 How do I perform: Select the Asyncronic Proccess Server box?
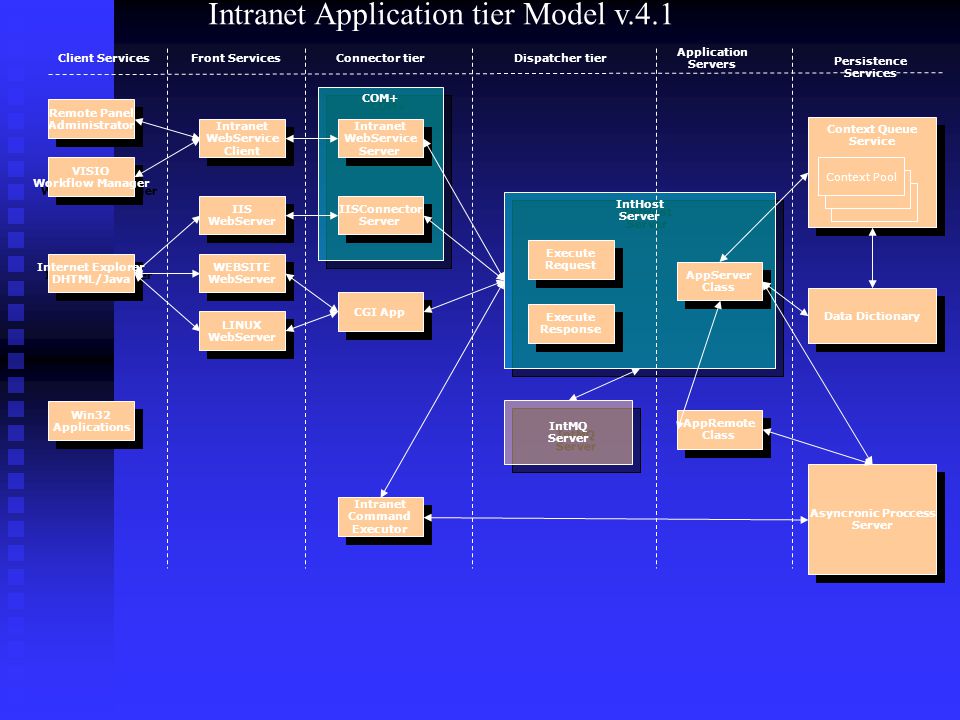click(x=872, y=519)
